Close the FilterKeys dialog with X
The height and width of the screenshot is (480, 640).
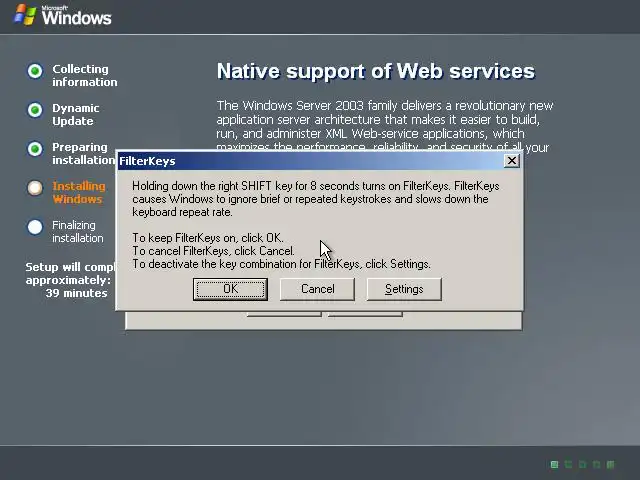click(511, 161)
